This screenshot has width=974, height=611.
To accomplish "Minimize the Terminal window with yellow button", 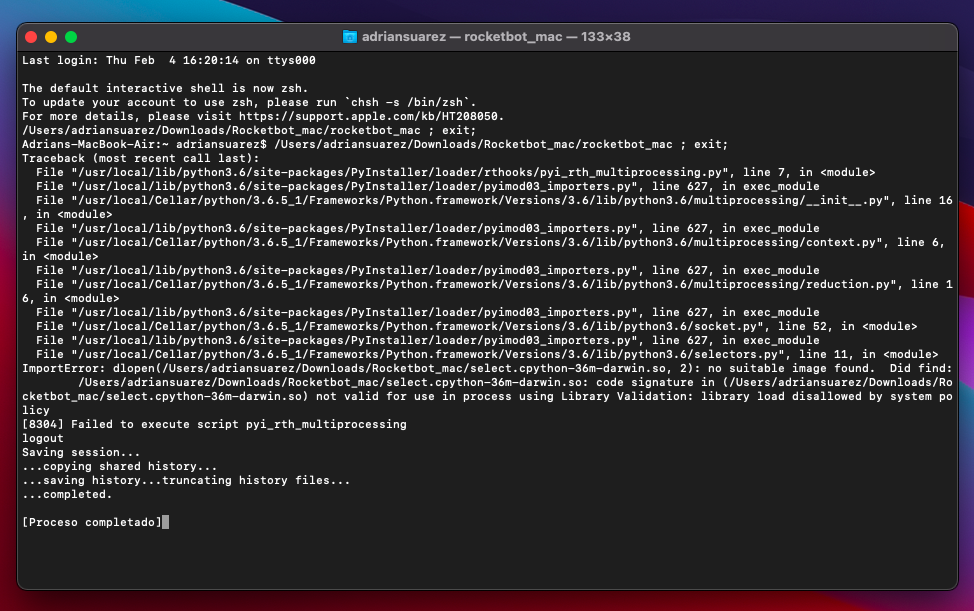I will click(x=51, y=37).
